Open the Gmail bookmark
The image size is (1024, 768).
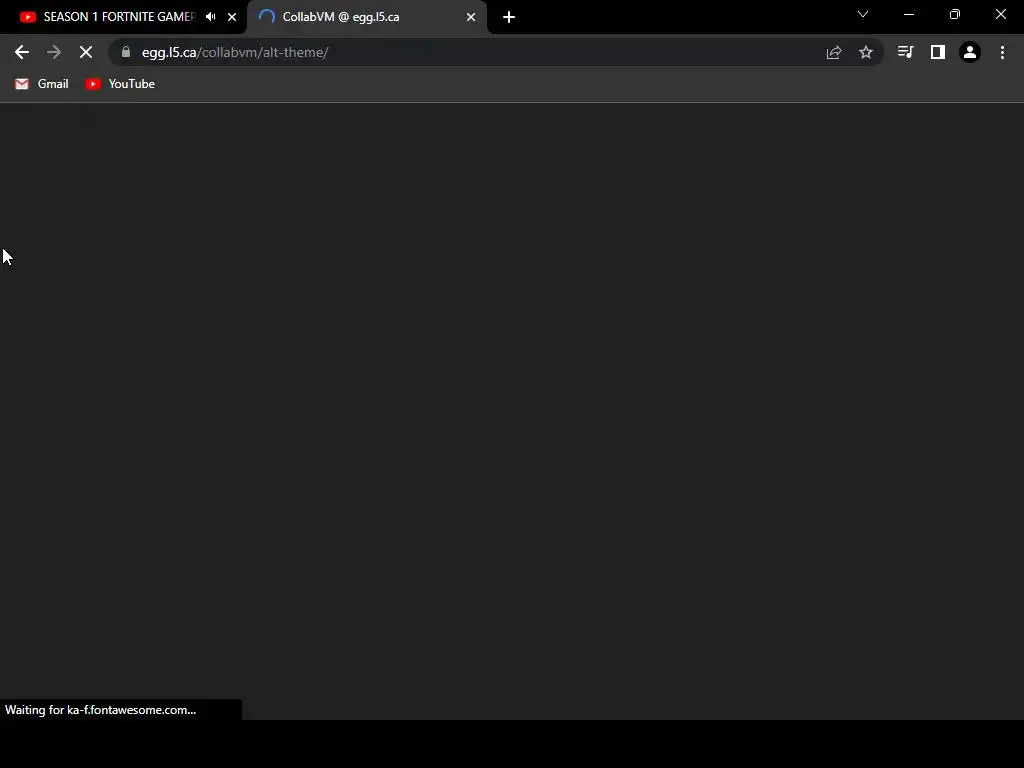(x=42, y=84)
